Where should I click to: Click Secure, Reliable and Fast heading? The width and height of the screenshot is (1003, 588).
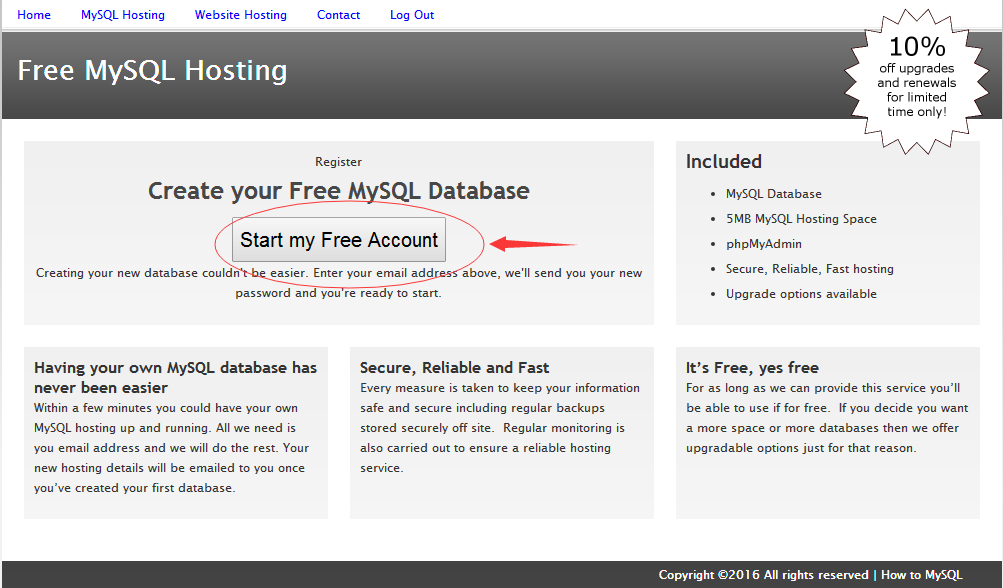pyautogui.click(x=454, y=368)
